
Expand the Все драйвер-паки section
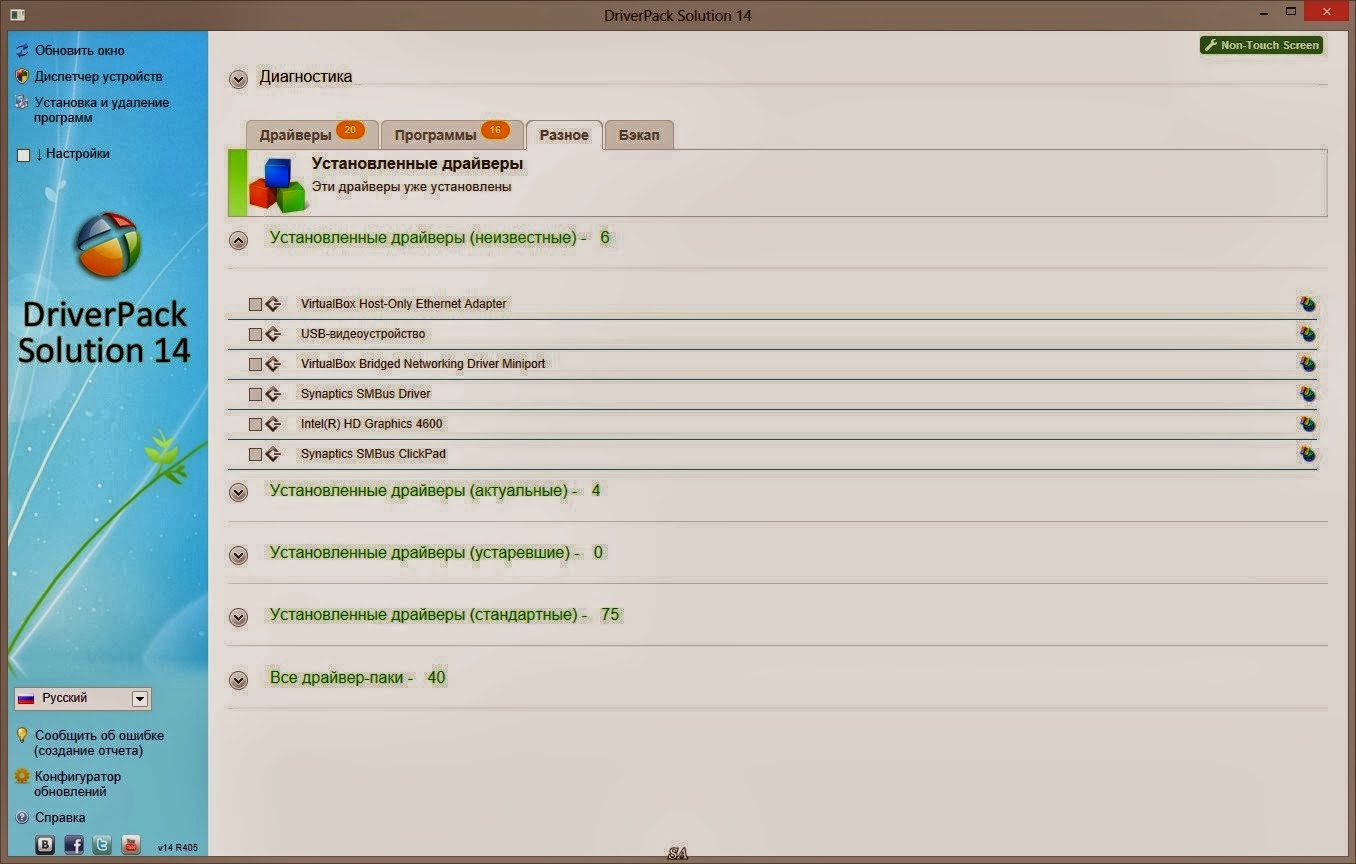click(238, 680)
